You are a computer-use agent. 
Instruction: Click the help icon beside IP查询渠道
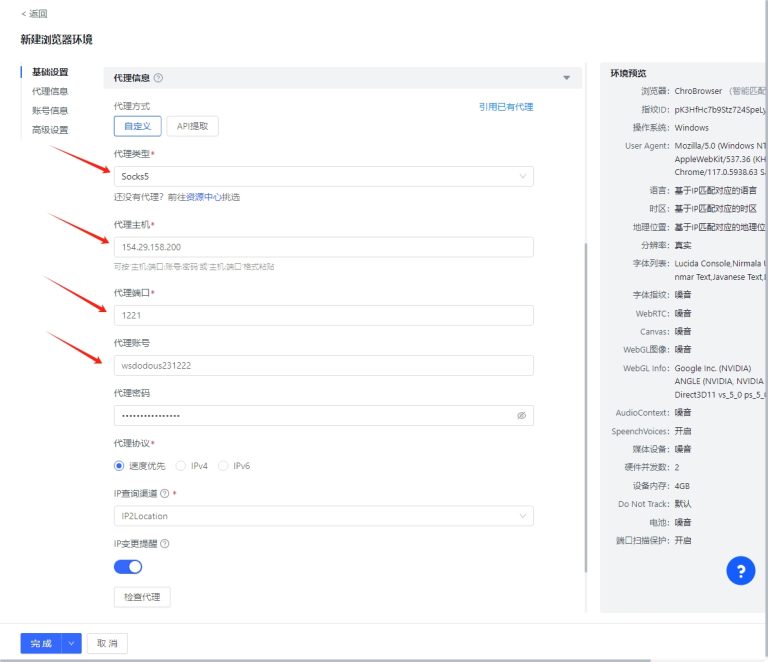[x=164, y=493]
